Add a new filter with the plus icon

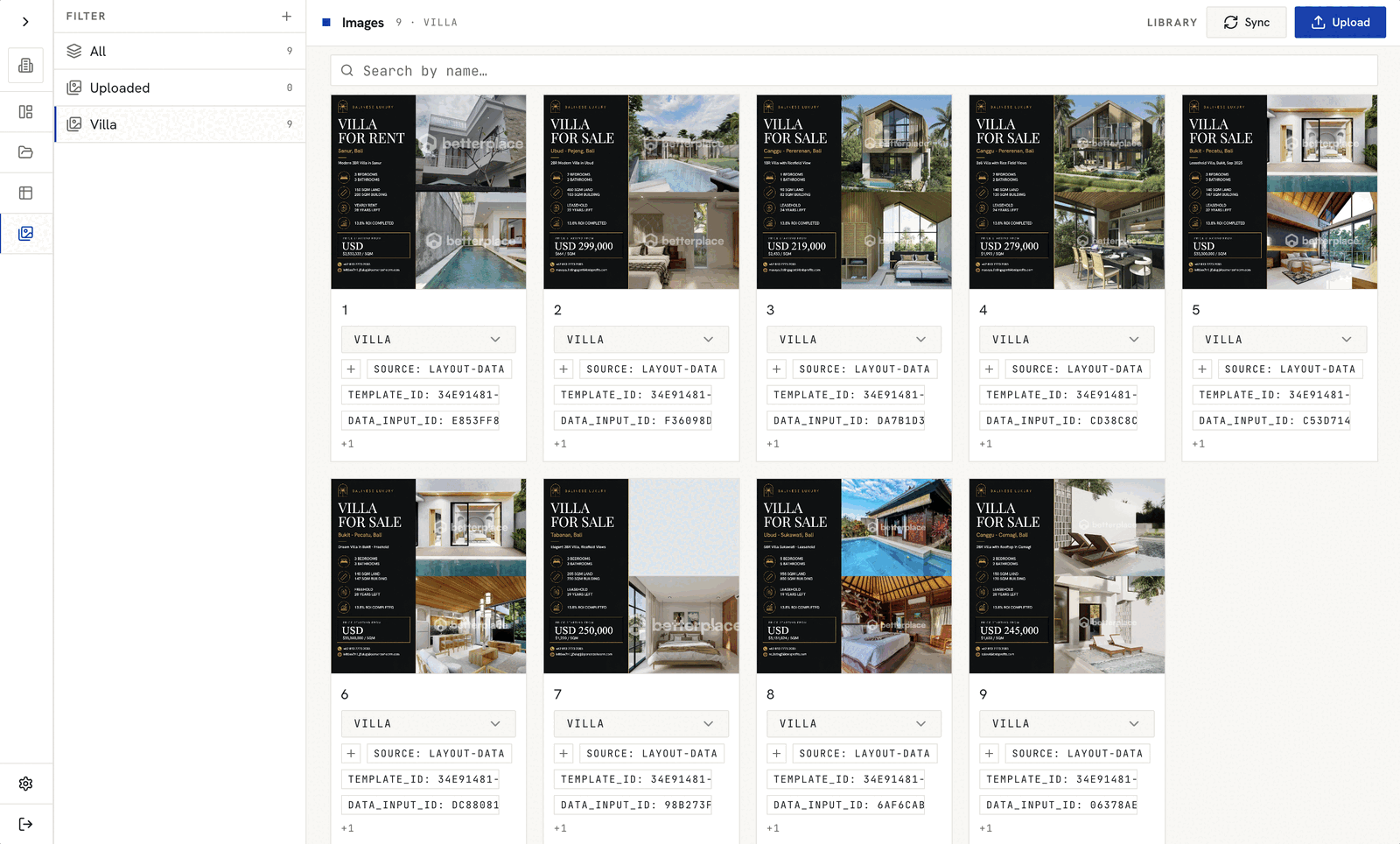click(x=286, y=16)
